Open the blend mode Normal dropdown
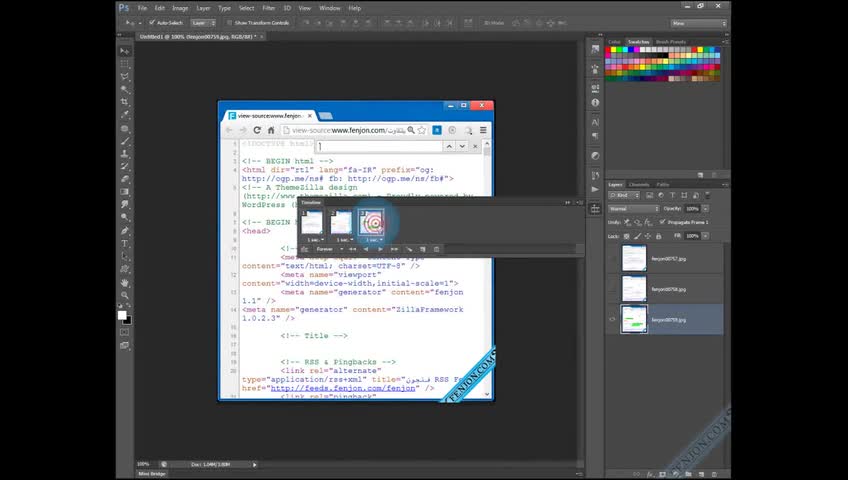The height and width of the screenshot is (480, 848). click(634, 209)
